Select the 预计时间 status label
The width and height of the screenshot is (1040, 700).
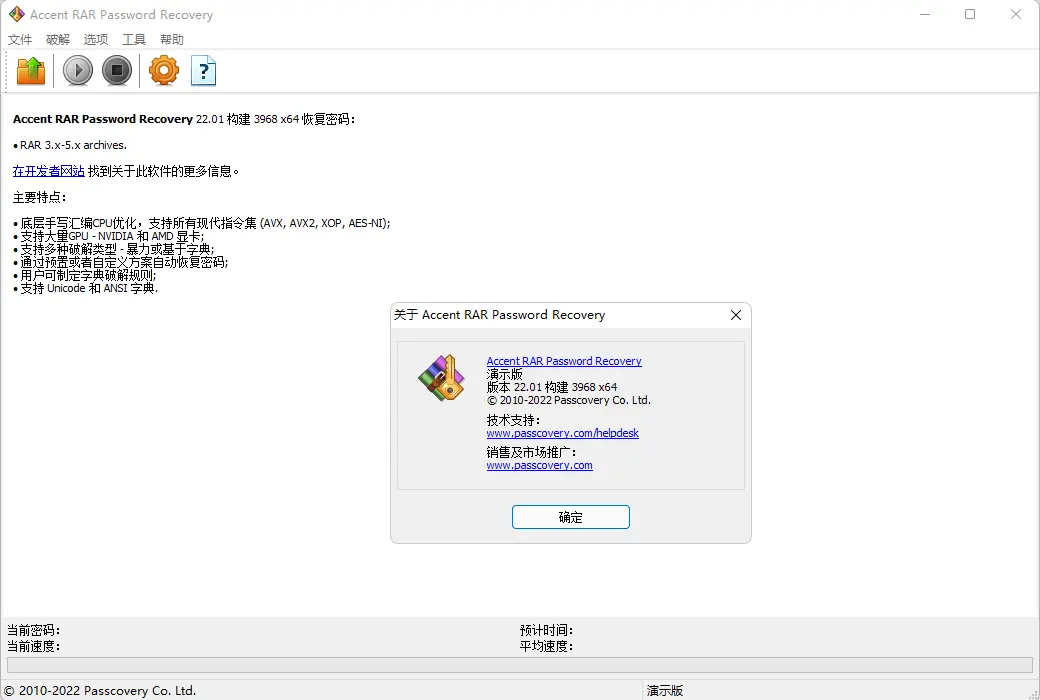[x=546, y=630]
